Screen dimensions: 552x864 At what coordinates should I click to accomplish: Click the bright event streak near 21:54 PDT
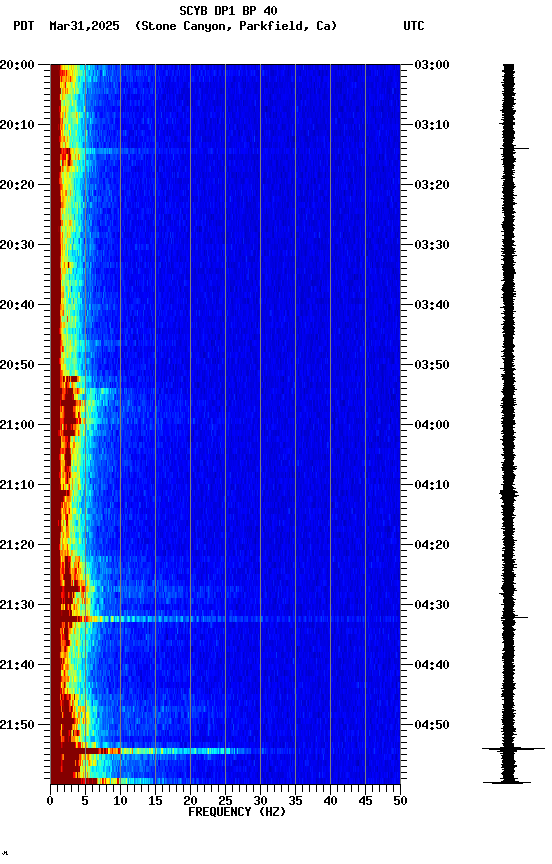click(x=171, y=751)
